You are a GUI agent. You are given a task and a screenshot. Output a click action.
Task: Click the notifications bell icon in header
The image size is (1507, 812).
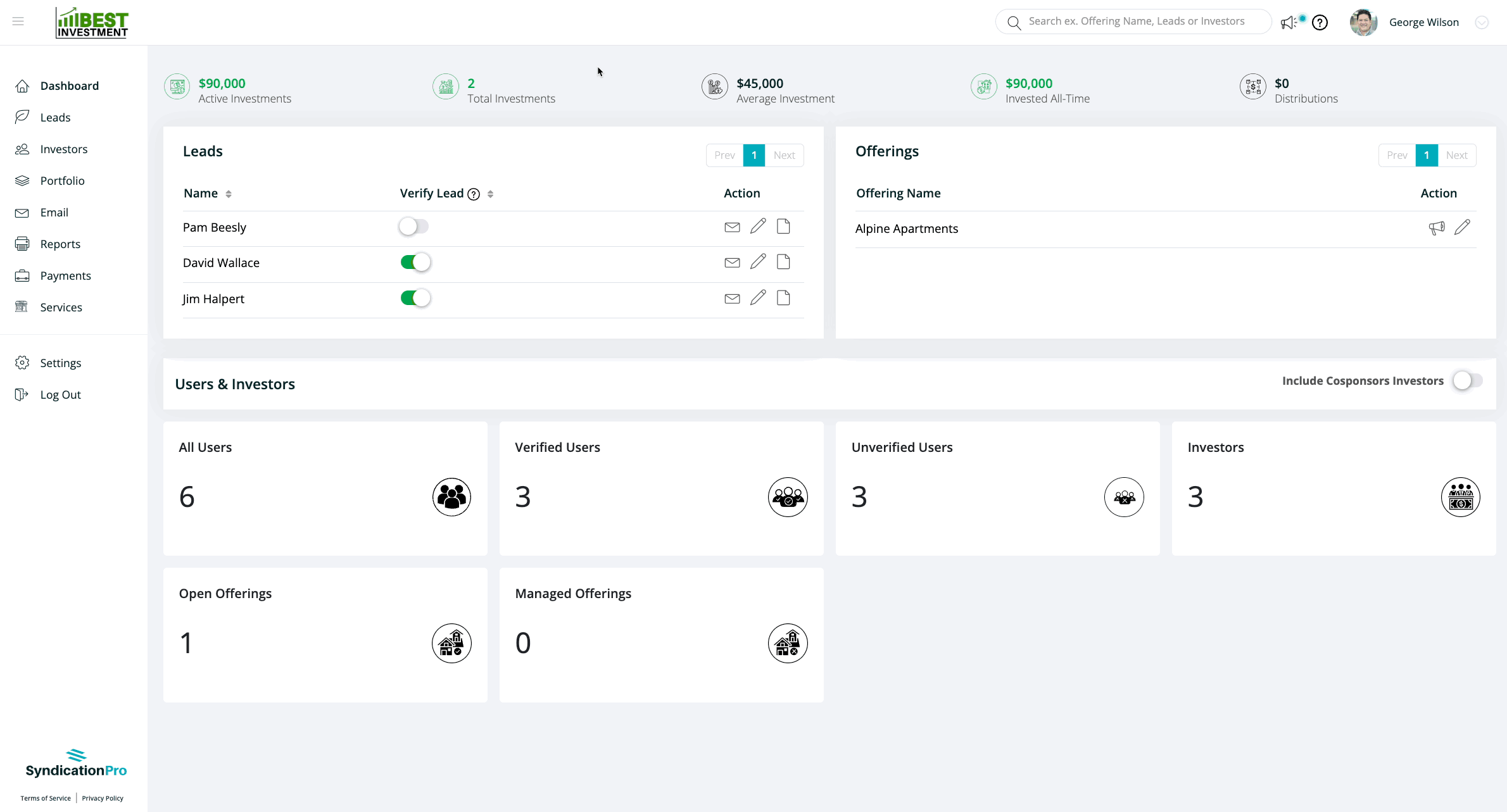click(1291, 22)
